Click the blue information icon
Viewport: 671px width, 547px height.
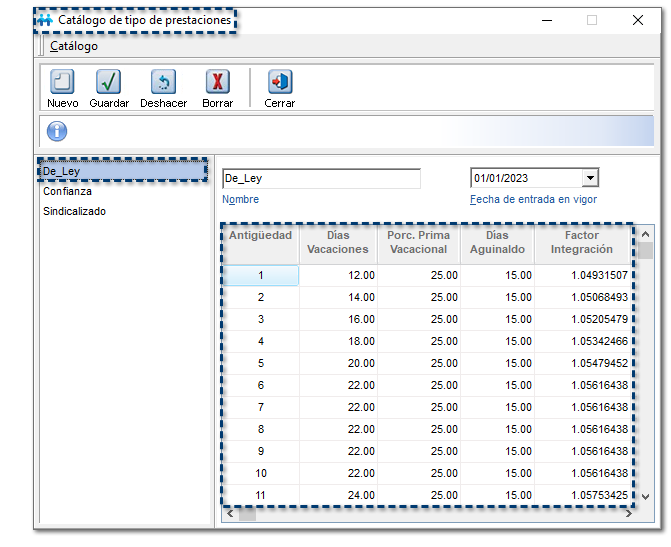(57, 132)
